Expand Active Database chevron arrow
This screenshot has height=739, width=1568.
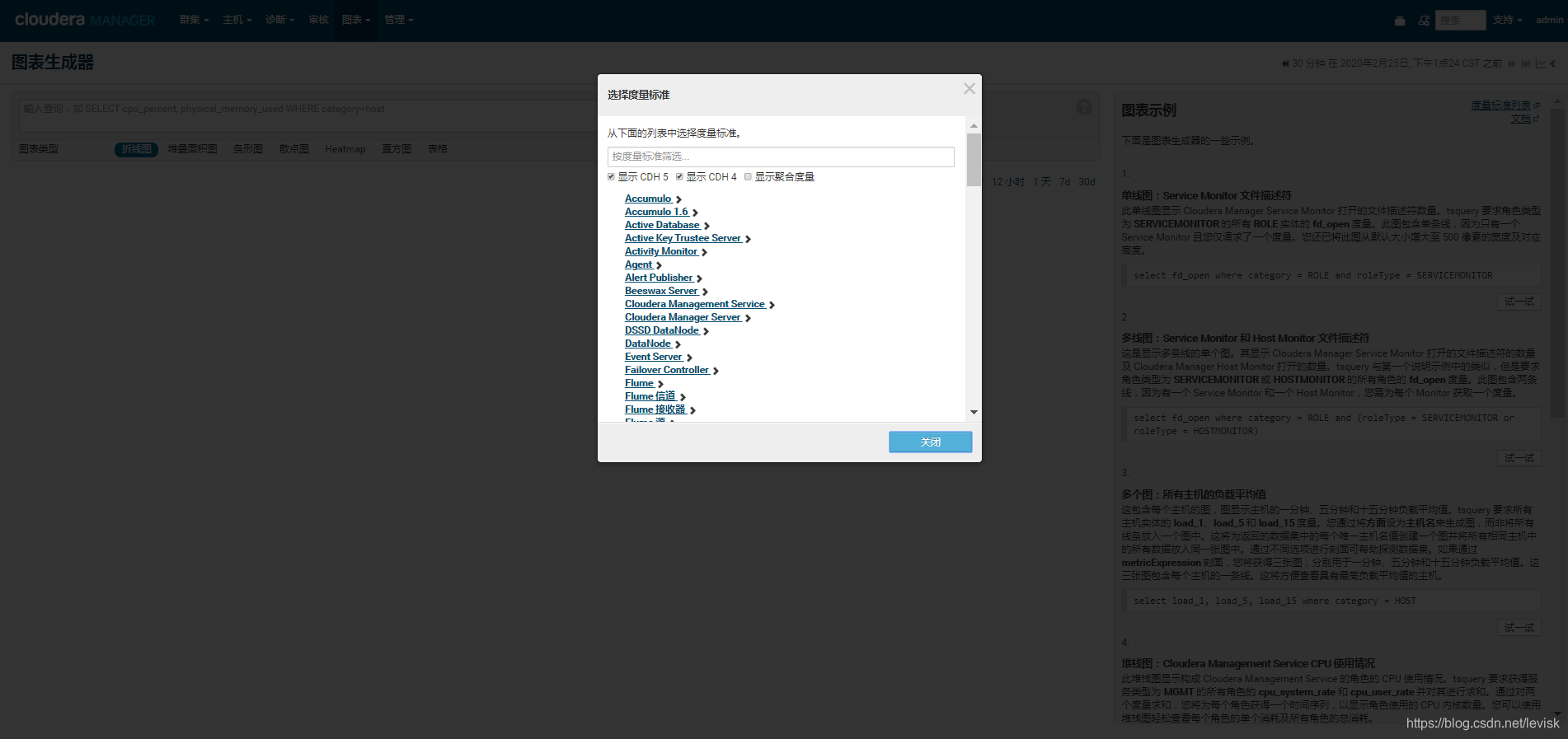point(707,226)
